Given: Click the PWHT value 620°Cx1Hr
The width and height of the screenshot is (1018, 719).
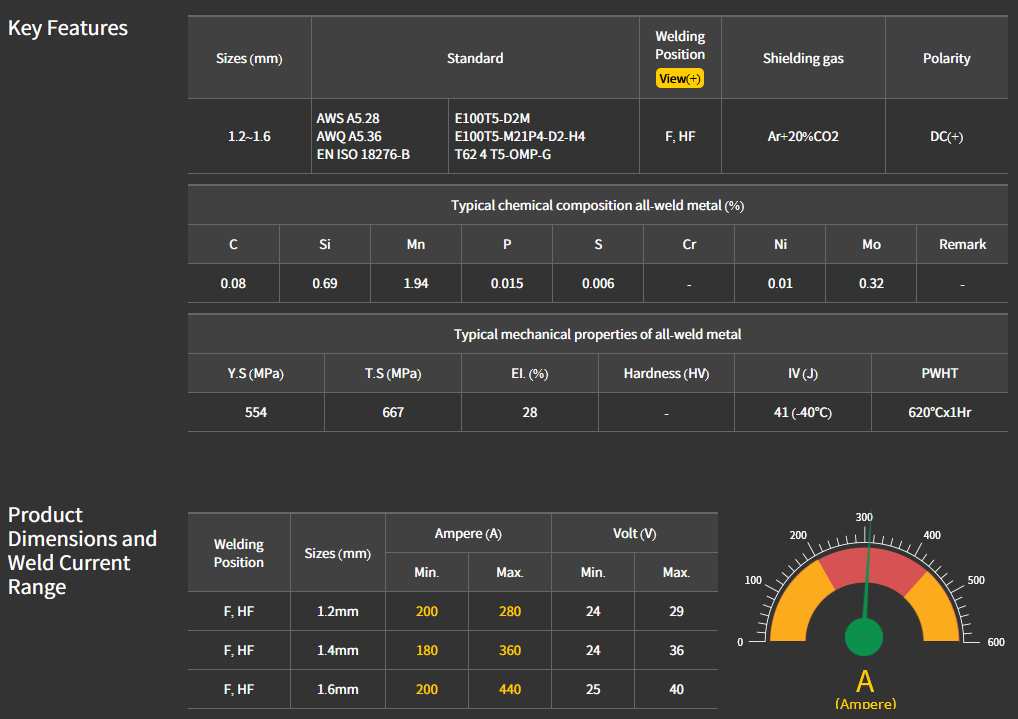Looking at the screenshot, I should point(939,412).
